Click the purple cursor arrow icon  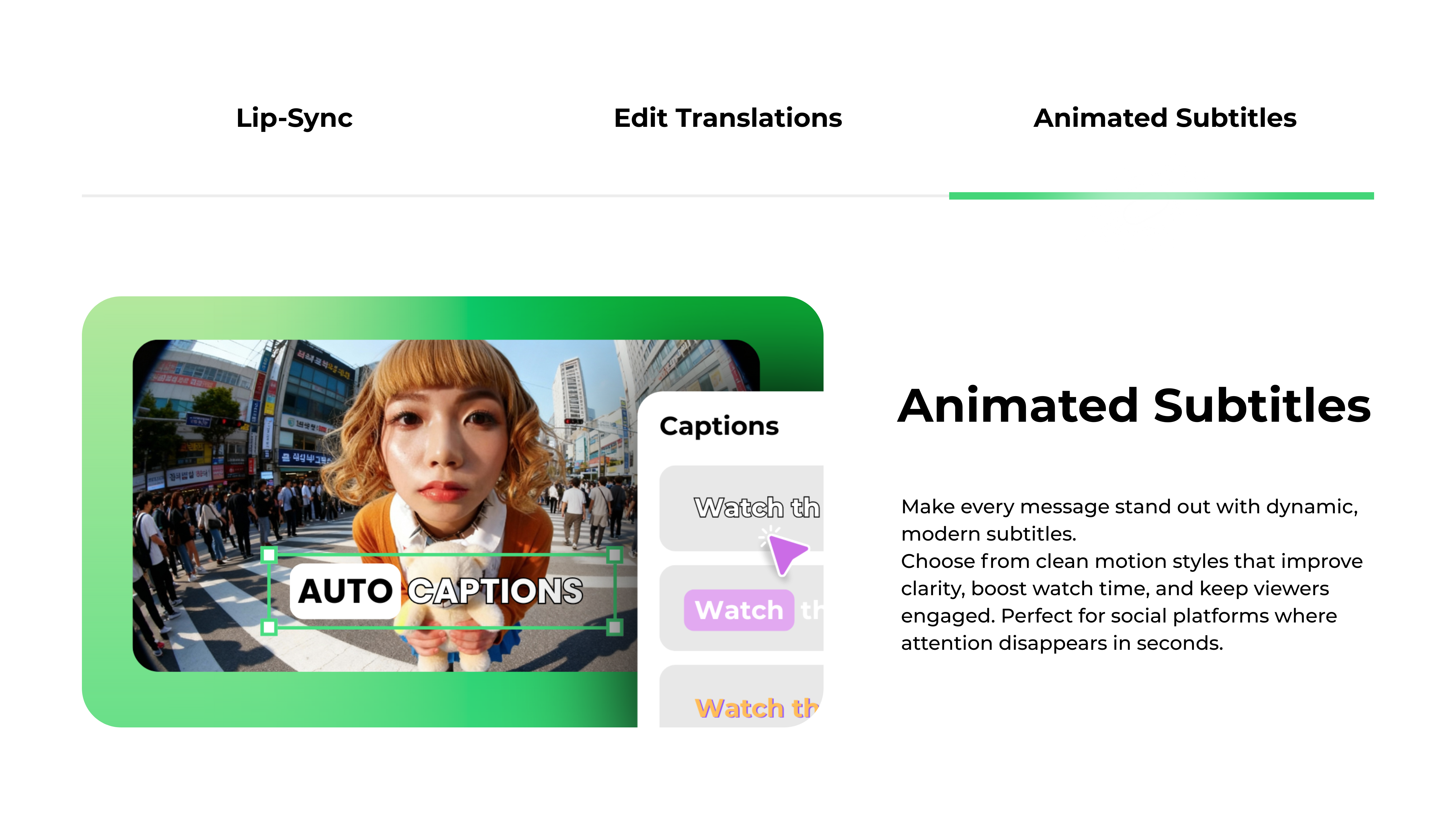point(786,554)
